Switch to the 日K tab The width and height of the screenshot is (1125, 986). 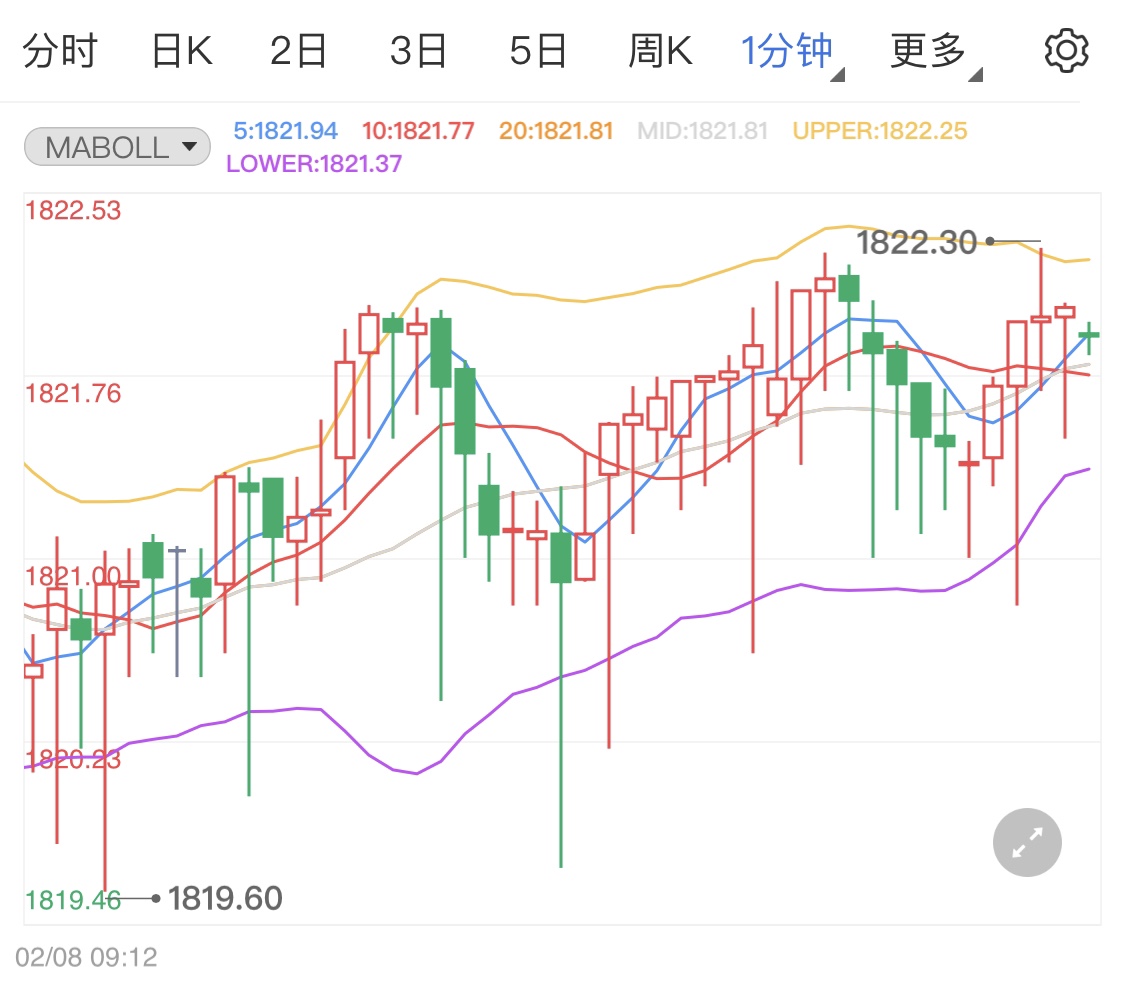click(182, 52)
